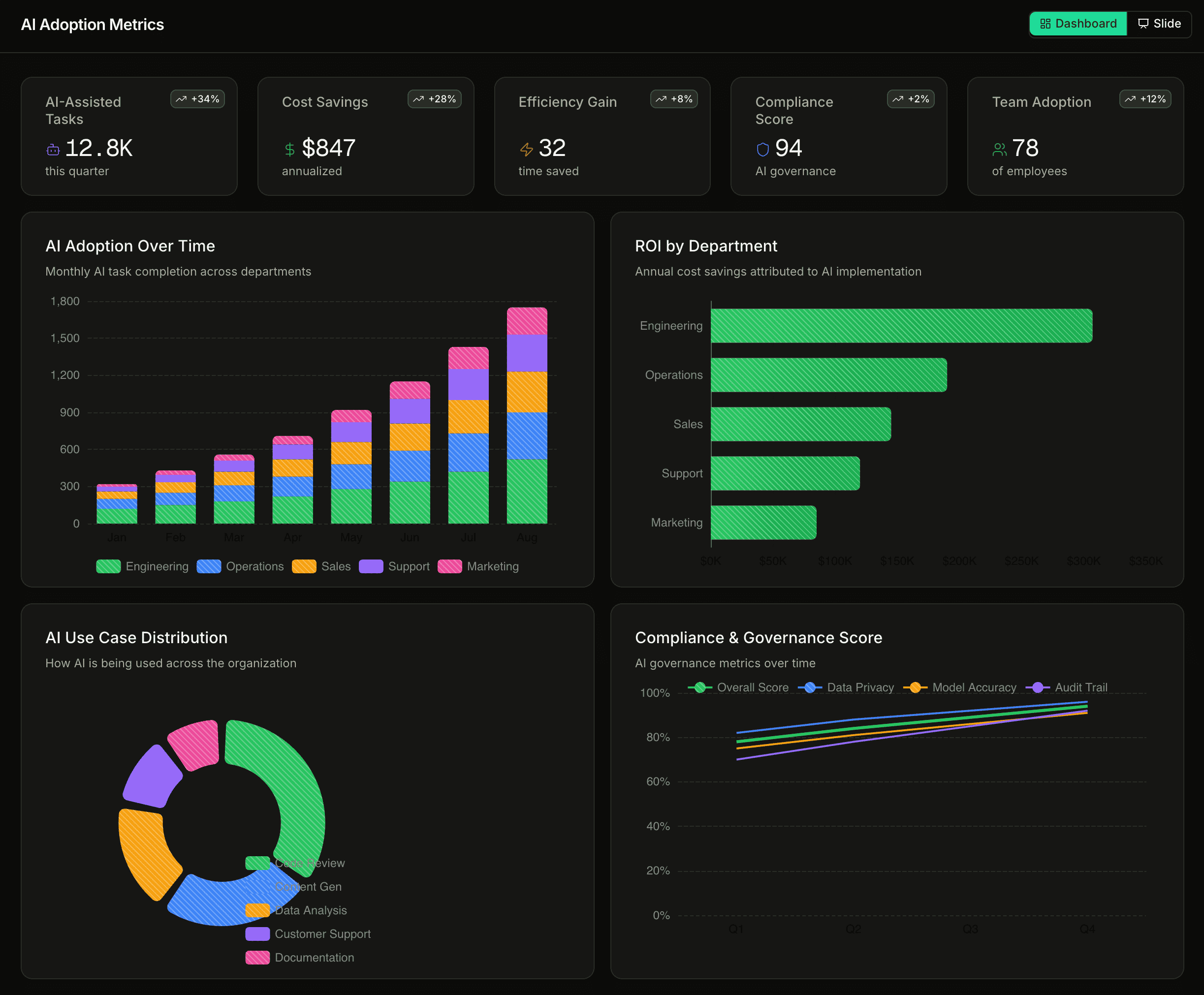This screenshot has width=1204, height=995.
Task: Click the users icon in Team Adoption
Action: click(x=999, y=150)
